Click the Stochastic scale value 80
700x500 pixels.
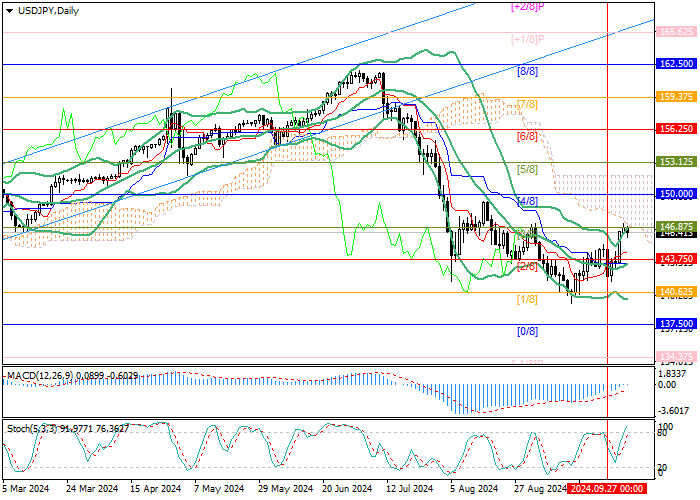click(x=662, y=433)
